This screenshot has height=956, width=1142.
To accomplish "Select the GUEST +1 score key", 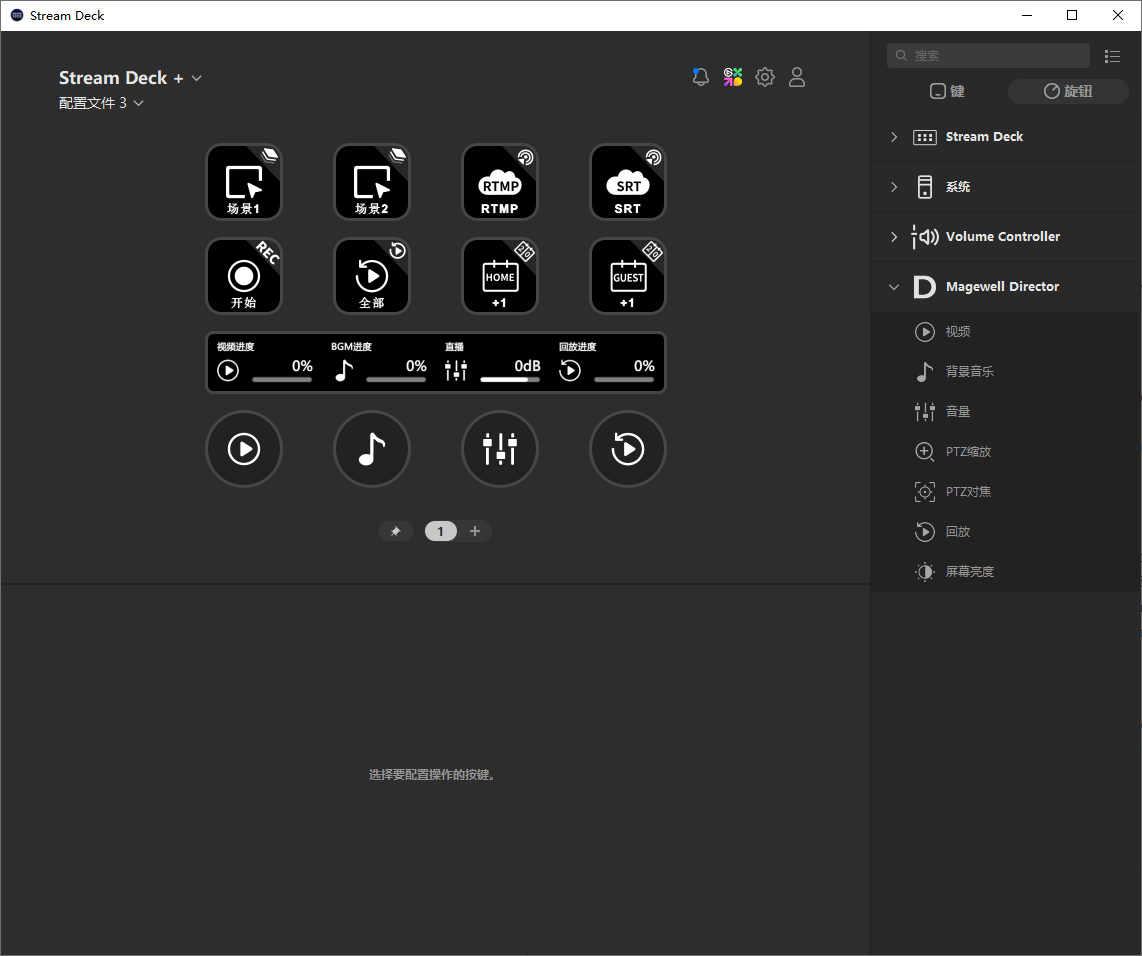I will 627,276.
